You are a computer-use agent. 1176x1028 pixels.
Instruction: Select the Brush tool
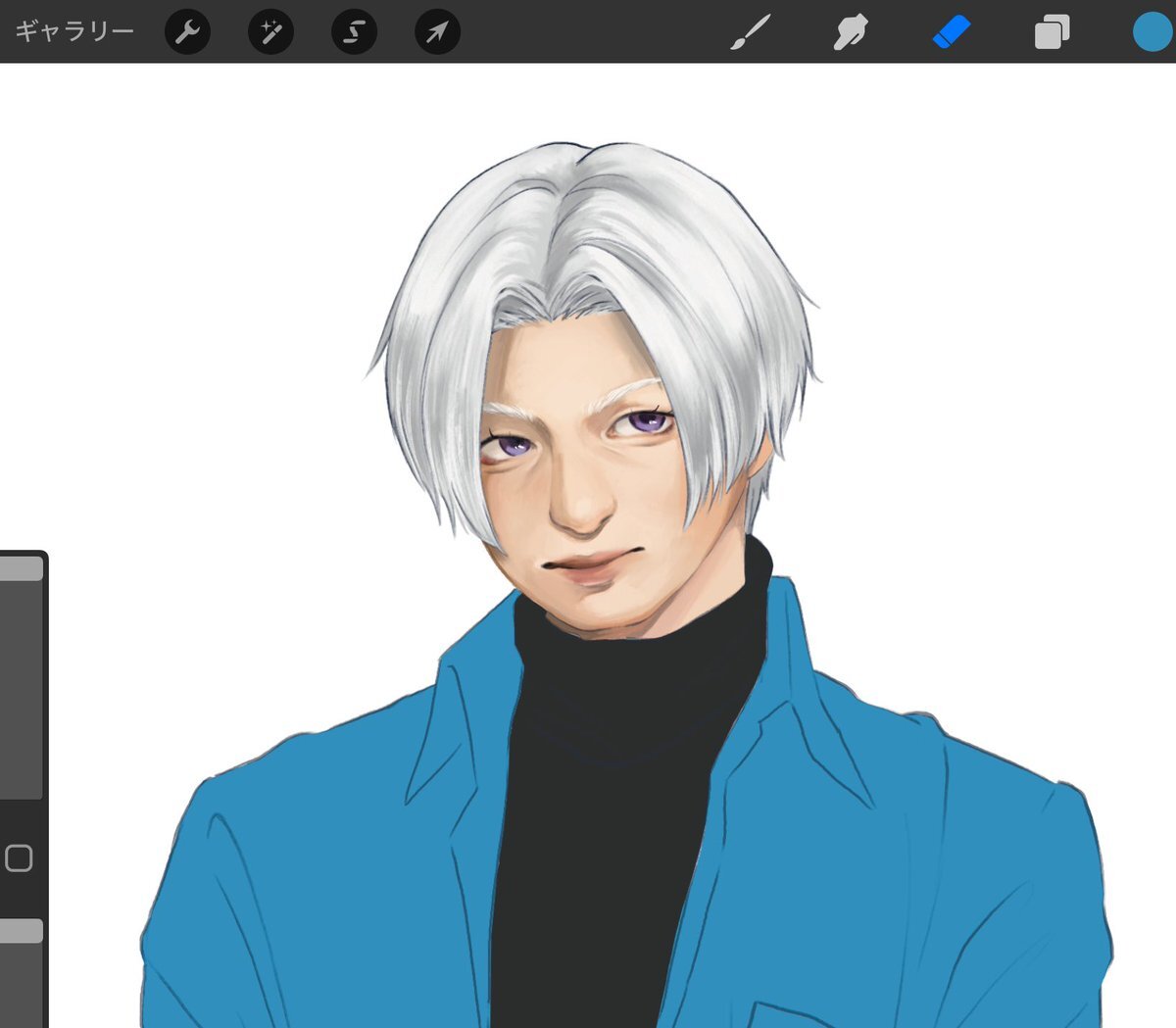point(752,32)
